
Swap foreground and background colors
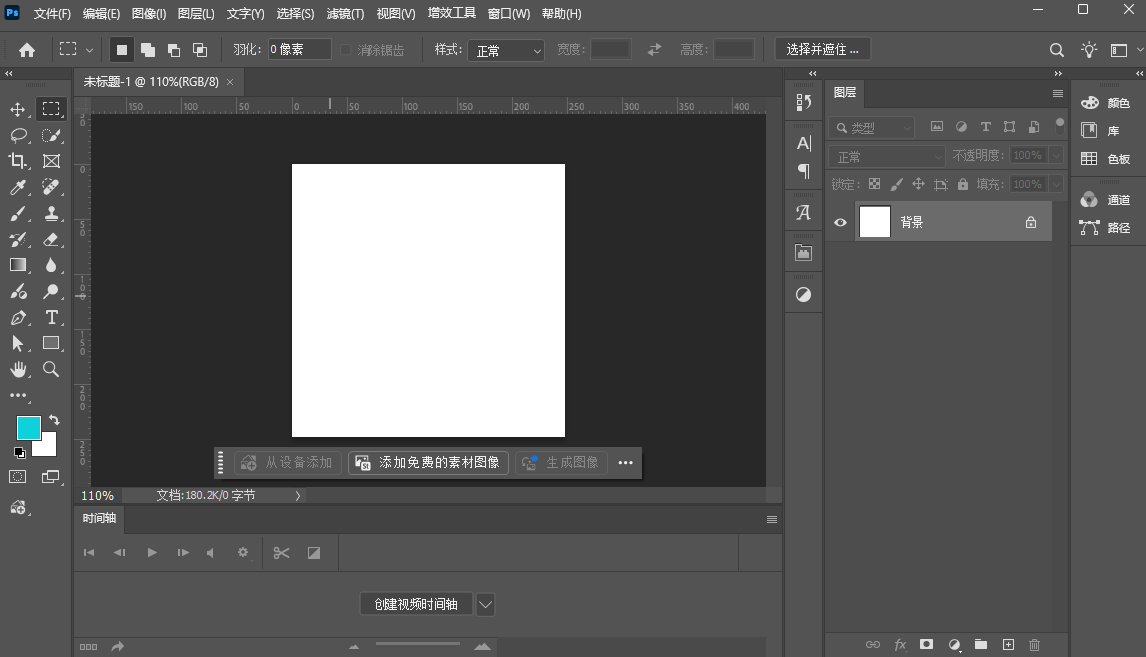tap(54, 420)
